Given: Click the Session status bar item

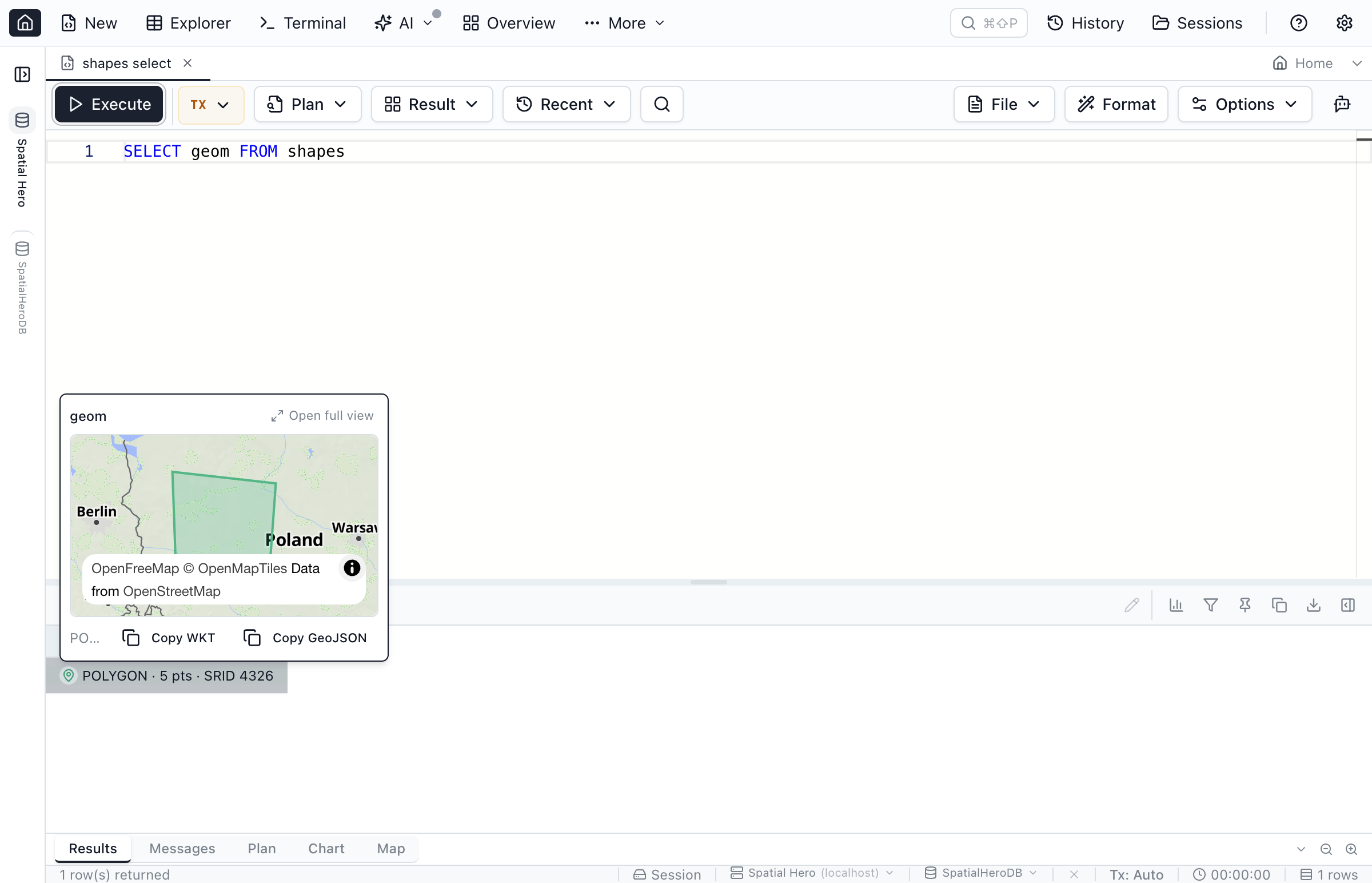Looking at the screenshot, I should (x=667, y=874).
